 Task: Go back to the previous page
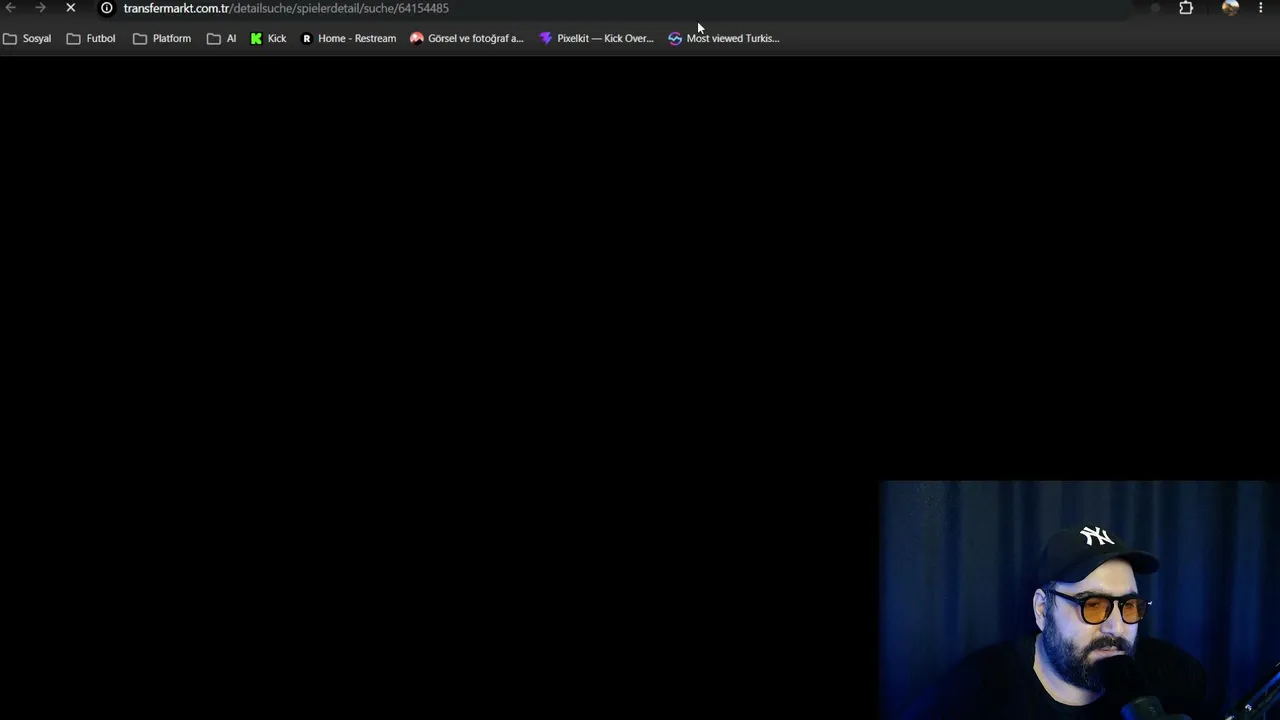[x=11, y=8]
